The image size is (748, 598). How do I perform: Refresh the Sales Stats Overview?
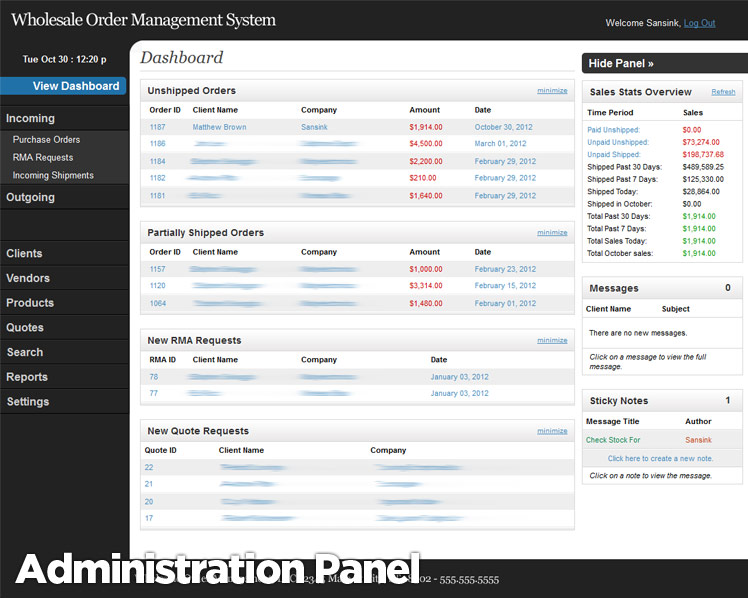coord(722,92)
